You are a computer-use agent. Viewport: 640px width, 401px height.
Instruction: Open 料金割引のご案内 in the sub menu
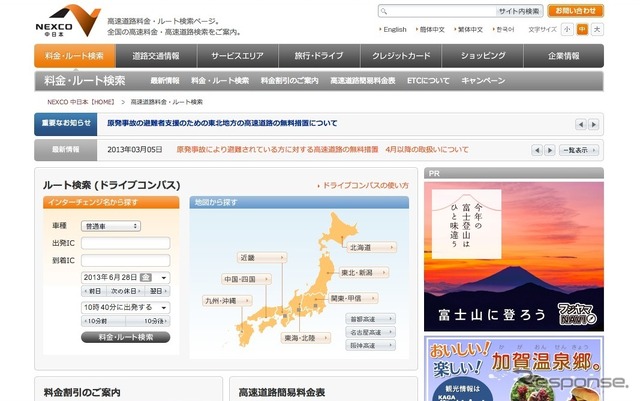[289, 81]
